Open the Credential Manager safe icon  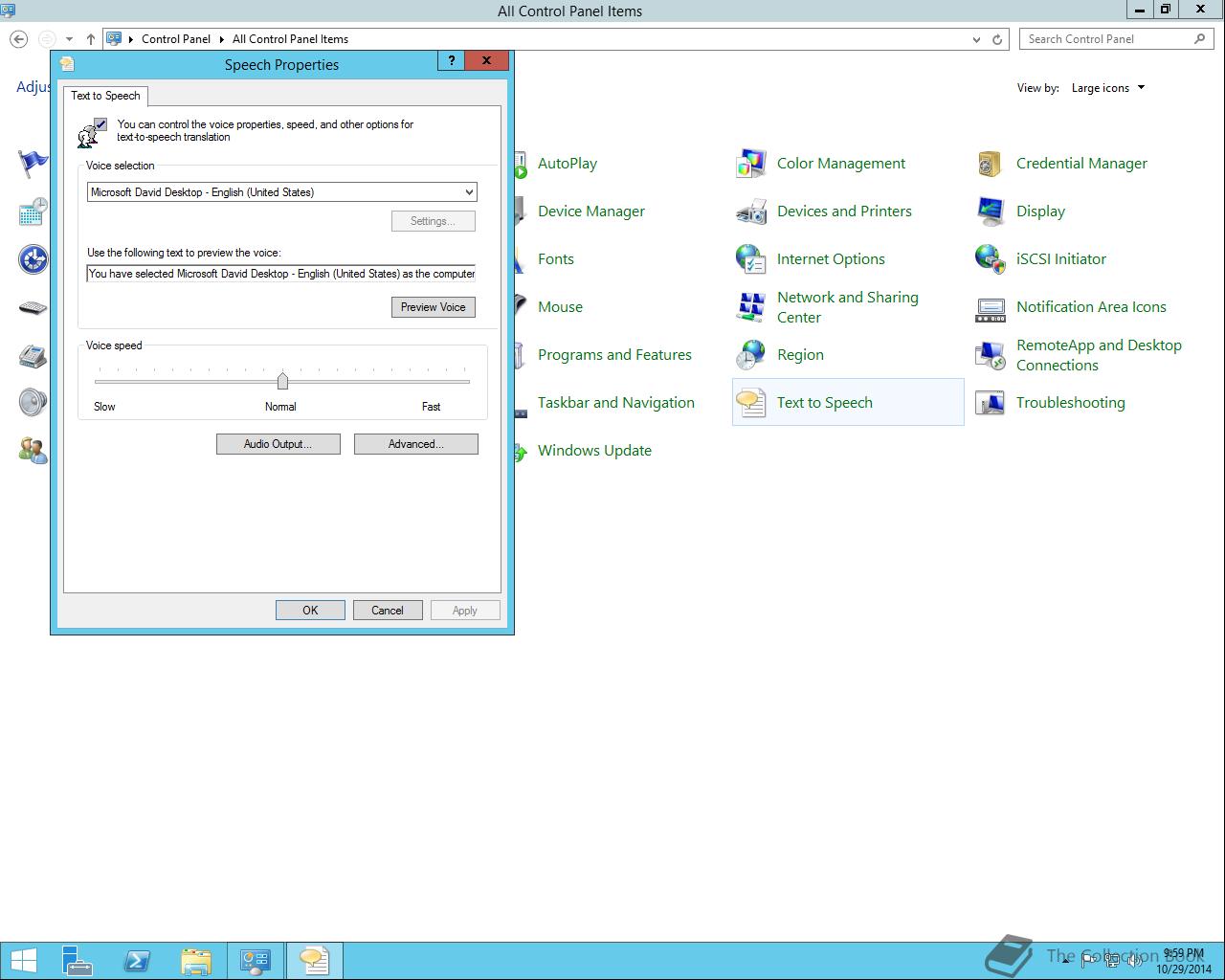pyautogui.click(x=991, y=164)
